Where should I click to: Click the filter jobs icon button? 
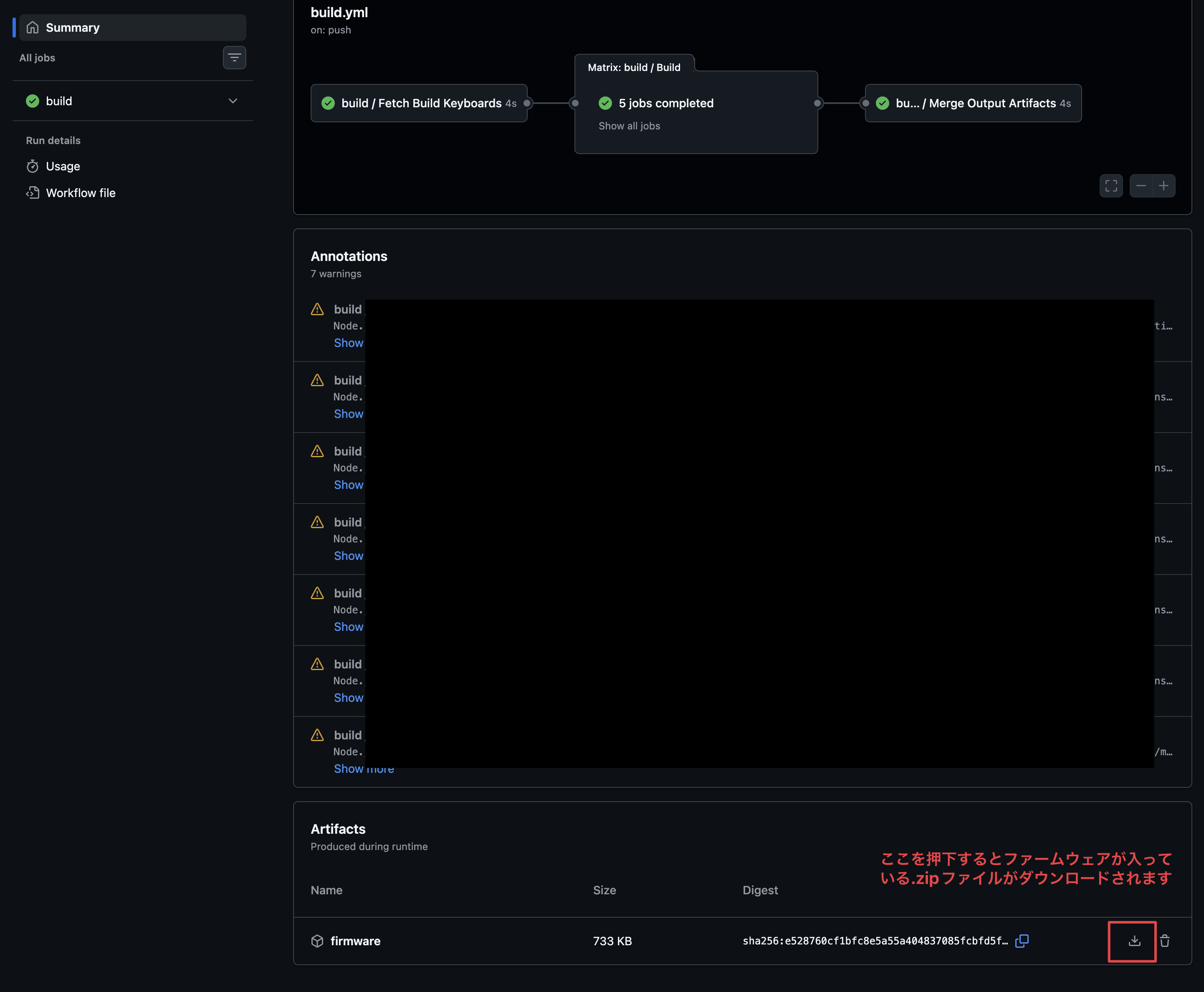pyautogui.click(x=234, y=58)
